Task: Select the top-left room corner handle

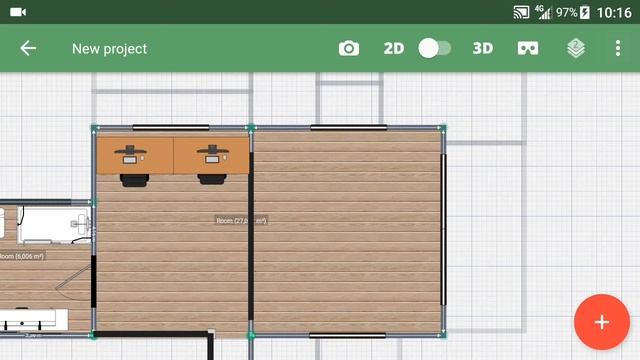Action: pos(94,128)
